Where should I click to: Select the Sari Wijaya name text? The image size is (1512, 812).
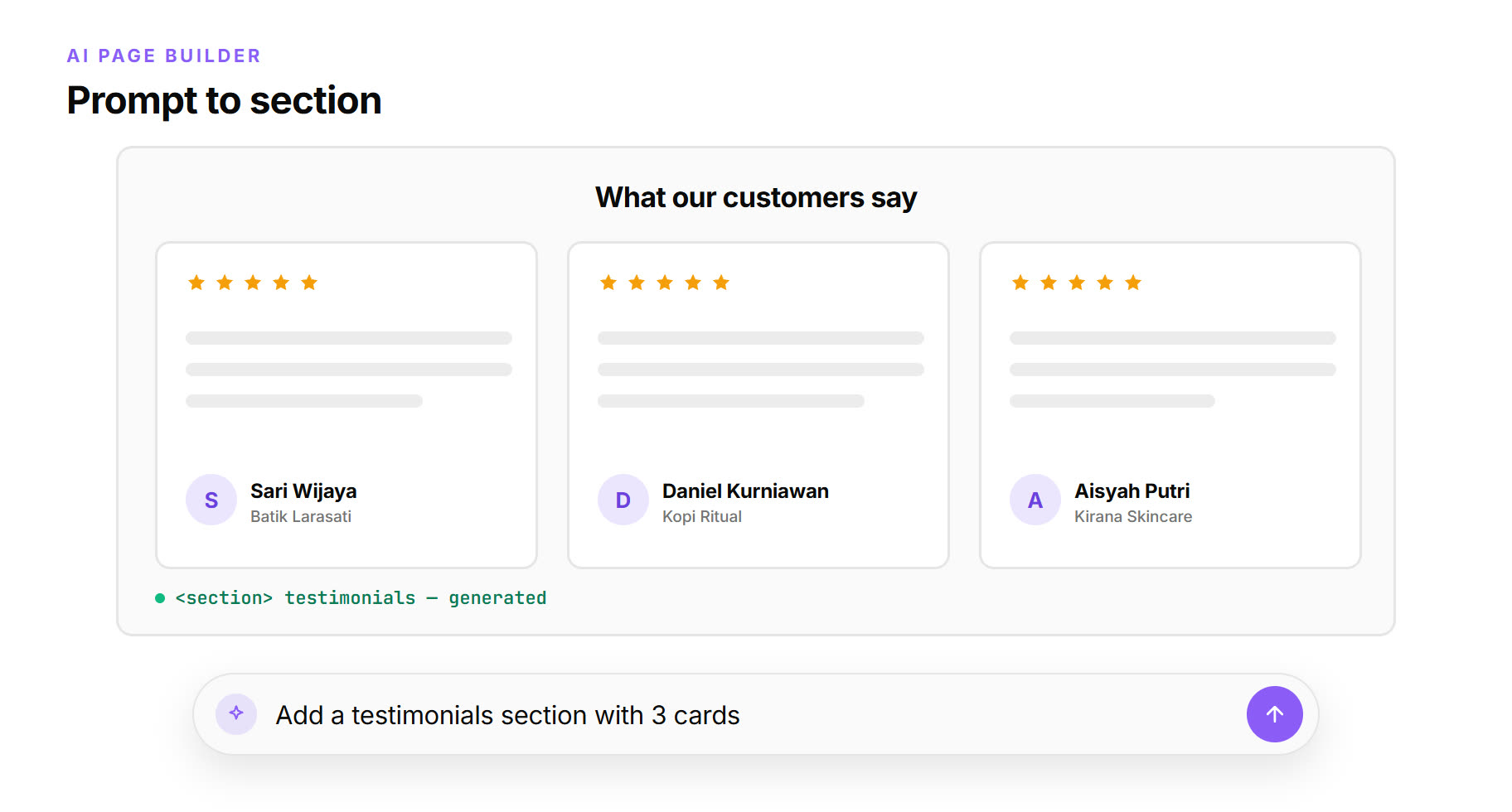(x=303, y=491)
